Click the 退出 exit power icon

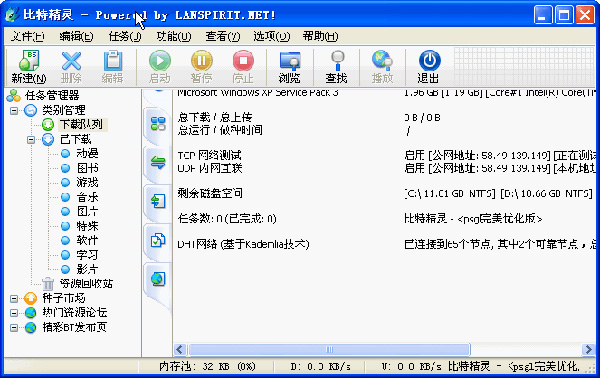click(429, 60)
